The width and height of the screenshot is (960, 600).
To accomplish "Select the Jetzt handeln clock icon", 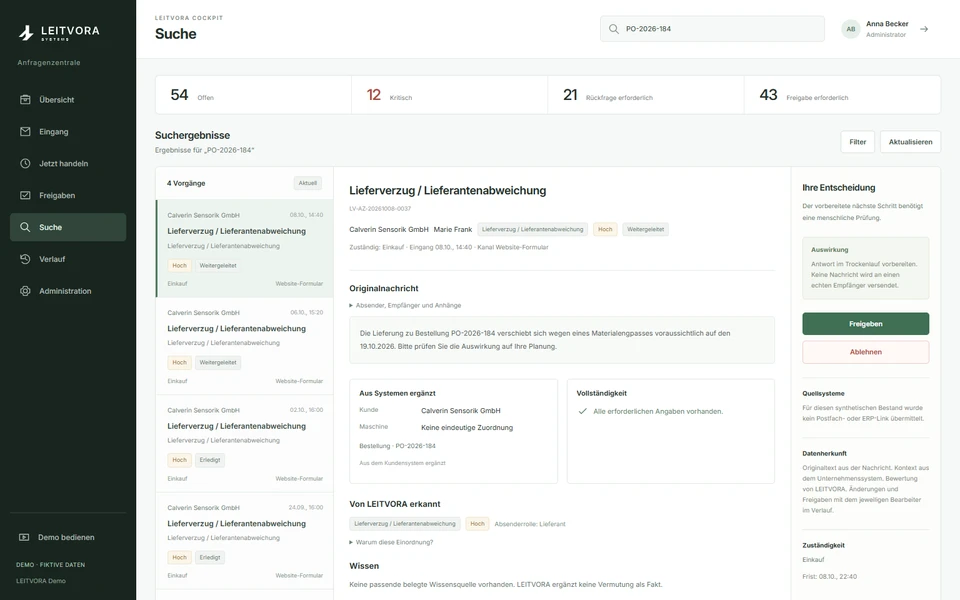I will [25, 163].
